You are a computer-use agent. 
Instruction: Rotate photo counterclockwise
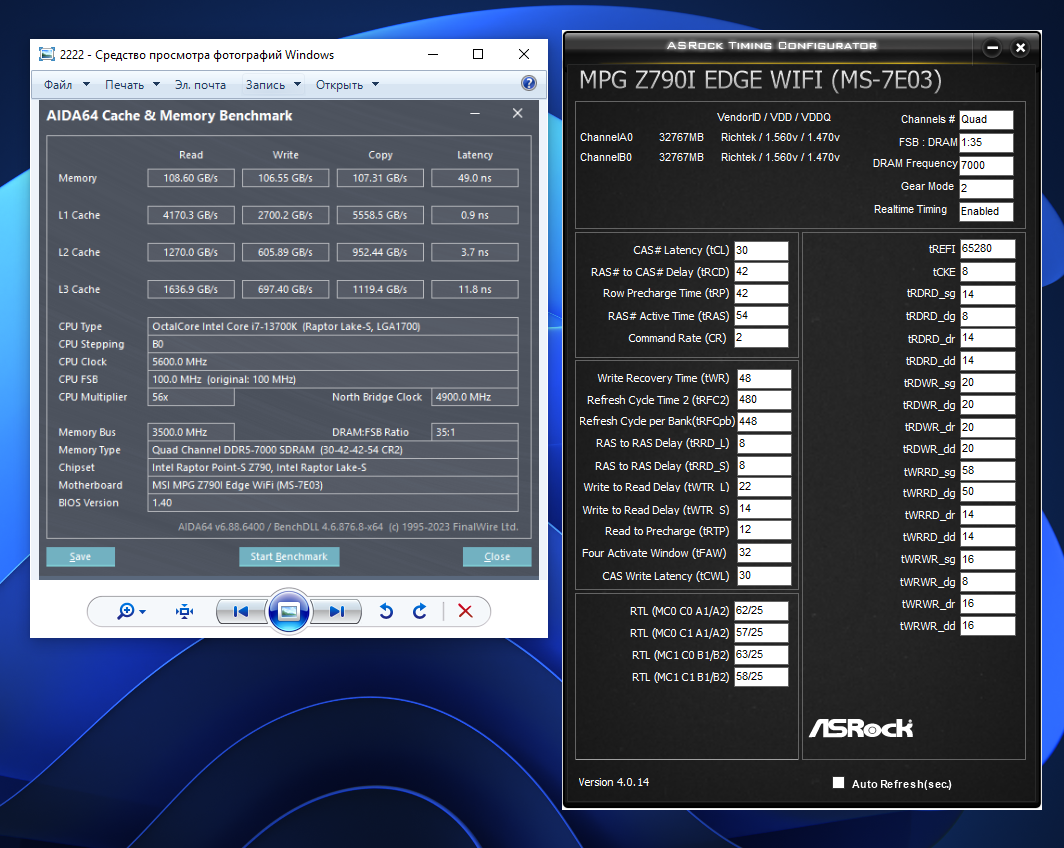(386, 611)
